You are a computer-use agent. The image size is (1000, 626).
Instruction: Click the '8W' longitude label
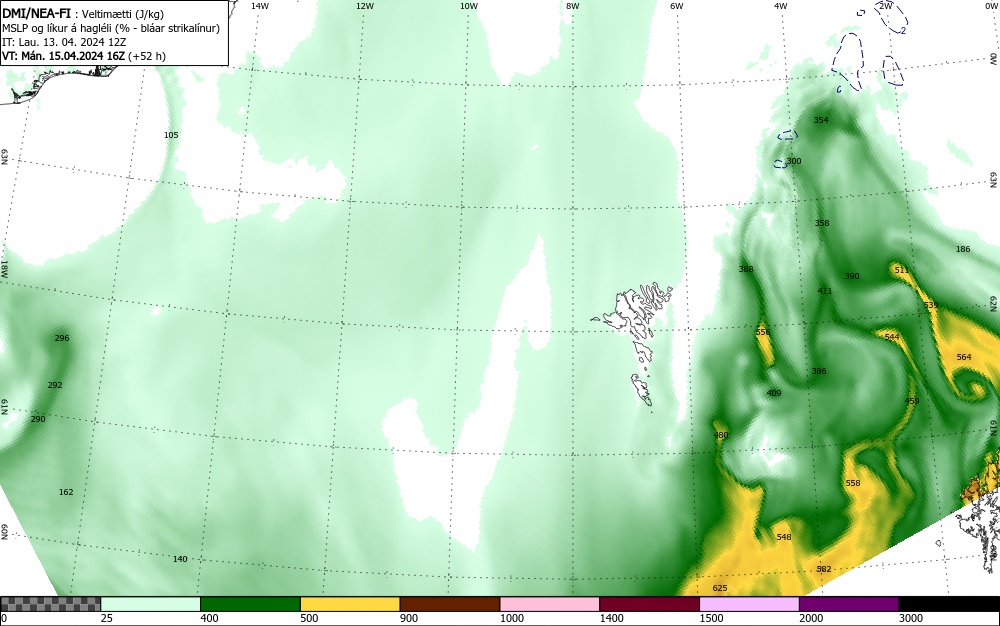pos(573,6)
